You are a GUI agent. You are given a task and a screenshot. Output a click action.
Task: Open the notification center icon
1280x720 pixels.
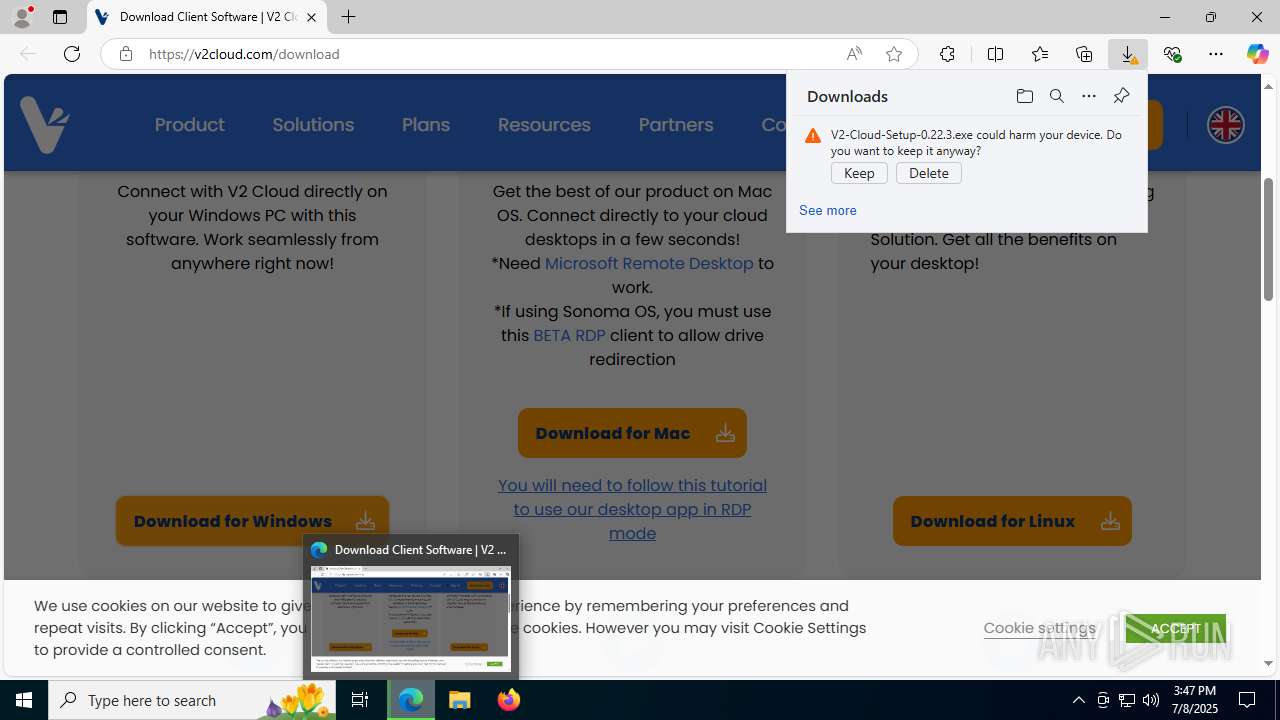click(x=1248, y=700)
